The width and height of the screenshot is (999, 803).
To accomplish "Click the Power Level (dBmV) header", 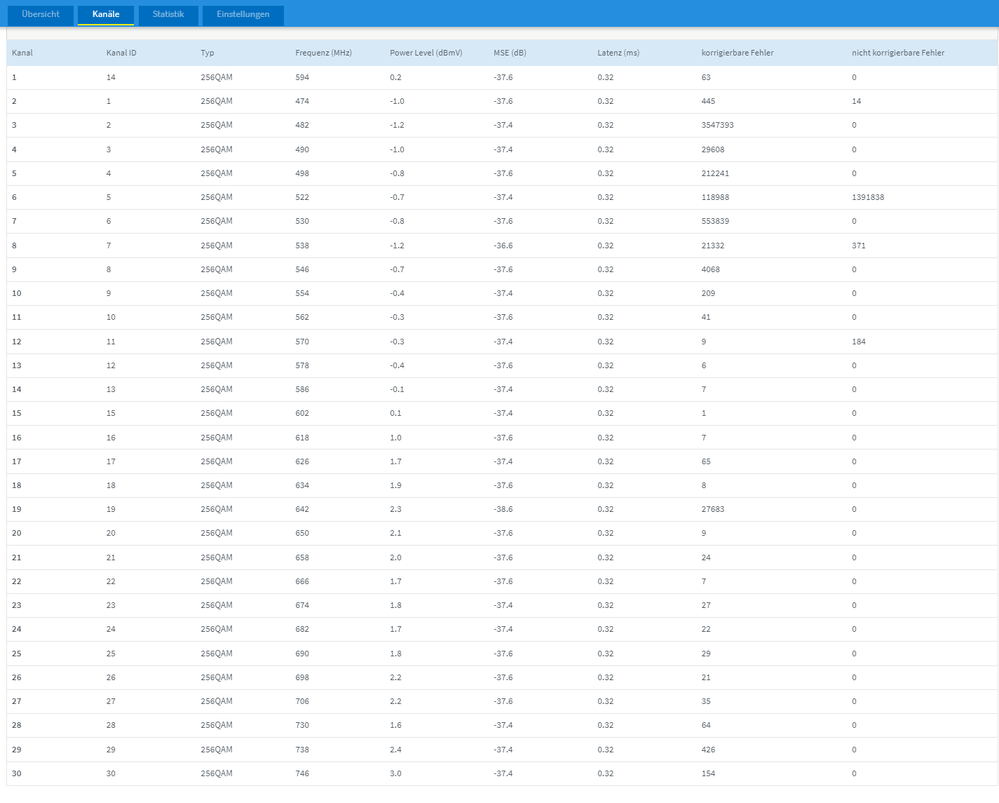I will pyautogui.click(x=426, y=53).
